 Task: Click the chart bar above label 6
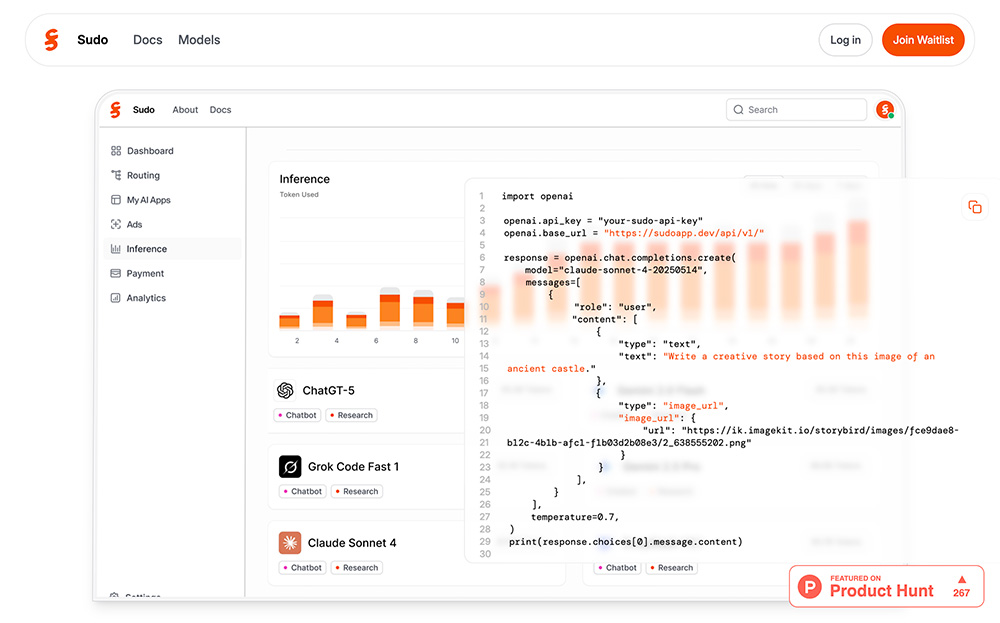[390, 308]
